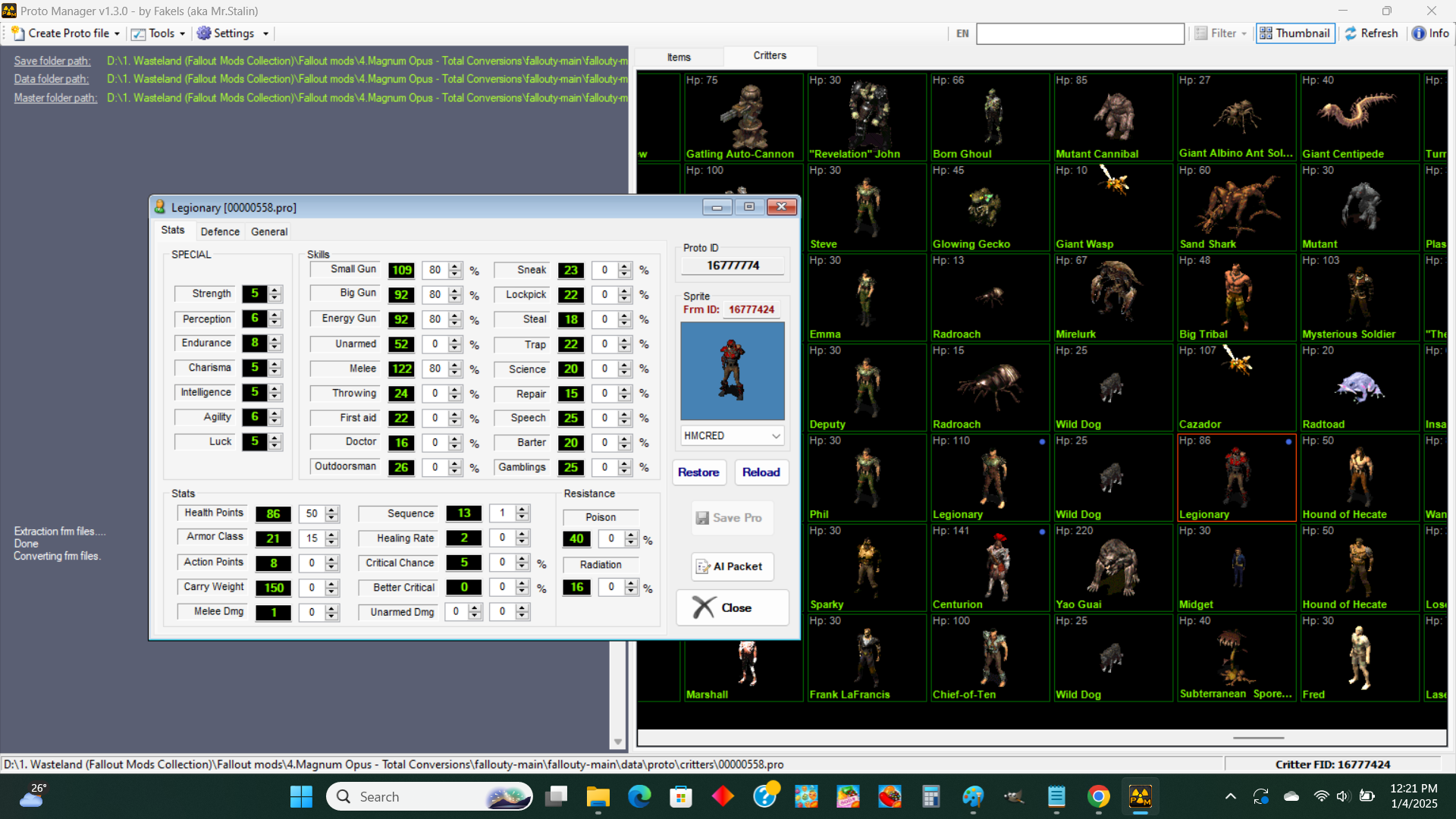
Task: Adjust the Perception stepper arrows
Action: (x=275, y=319)
